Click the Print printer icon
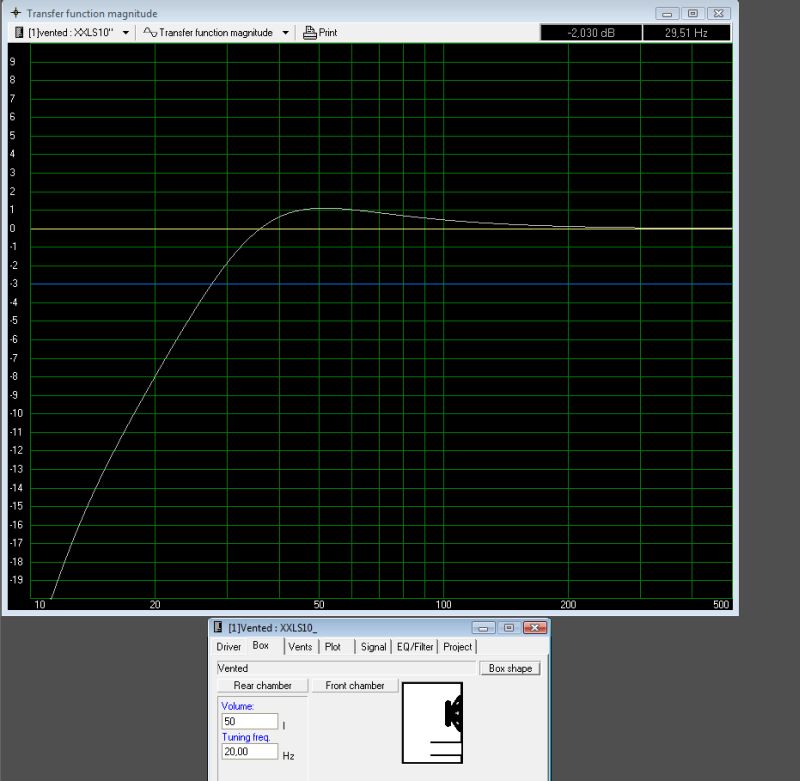The width and height of the screenshot is (800, 781). click(310, 33)
